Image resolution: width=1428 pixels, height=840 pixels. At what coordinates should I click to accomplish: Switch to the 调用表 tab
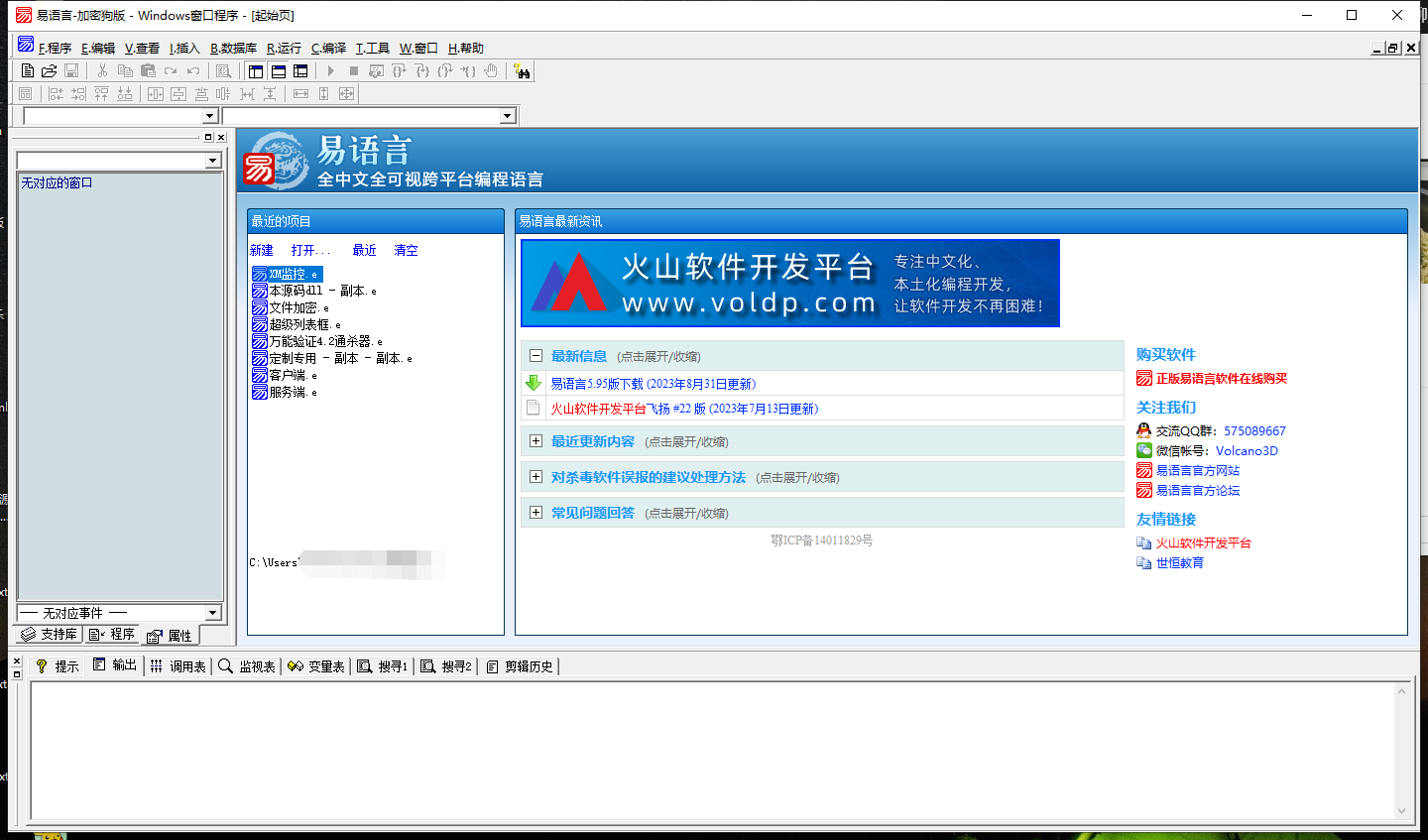[x=178, y=666]
